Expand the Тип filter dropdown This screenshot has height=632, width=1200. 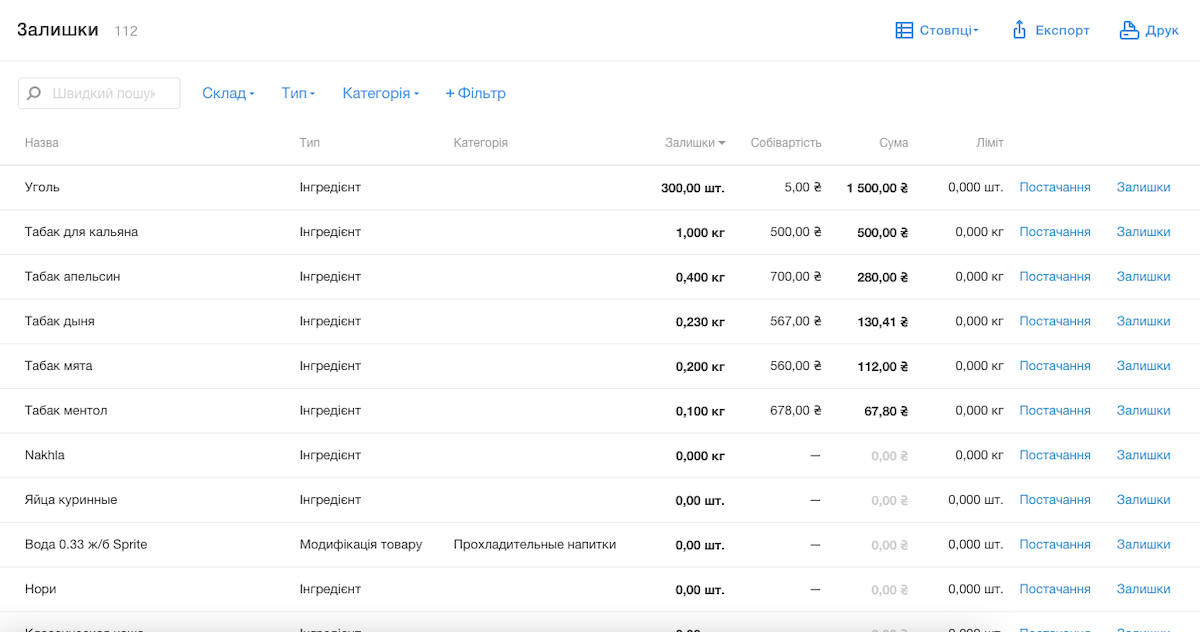point(298,93)
